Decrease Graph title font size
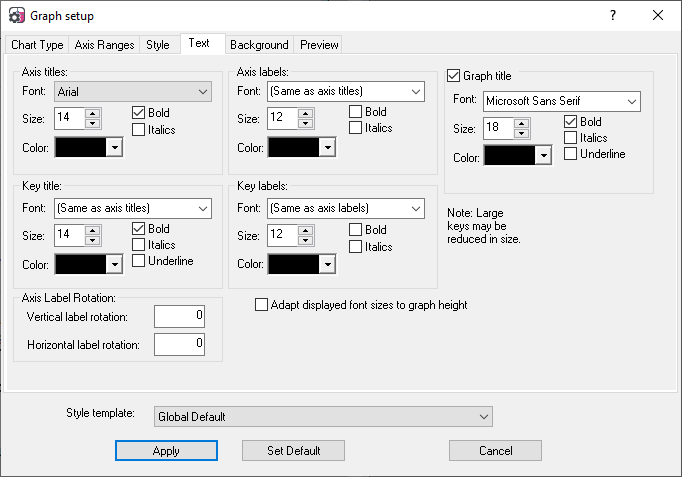Viewport: 682px width, 477px height. click(x=522, y=133)
